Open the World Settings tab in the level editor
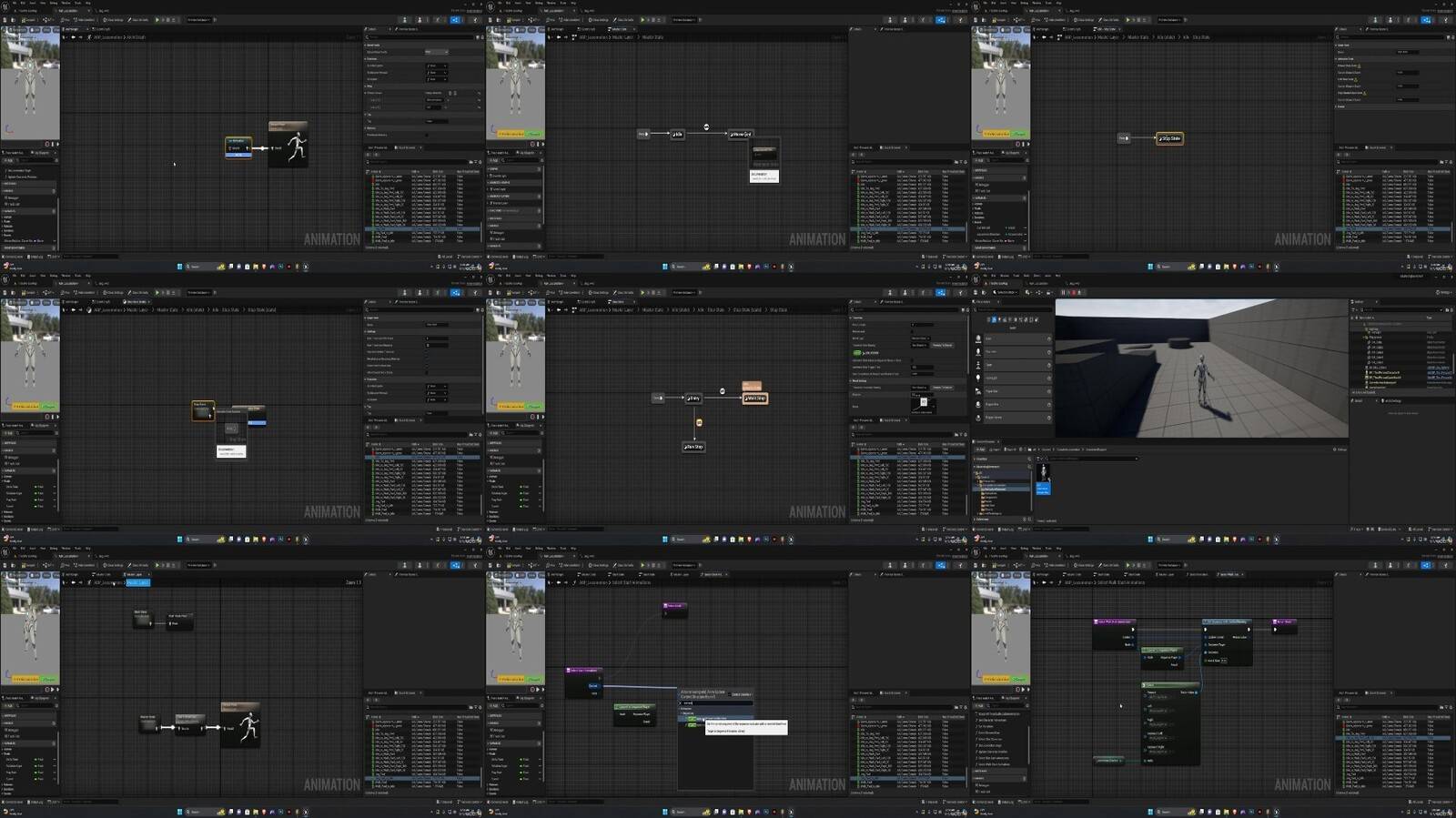The image size is (1456, 818). (1392, 399)
